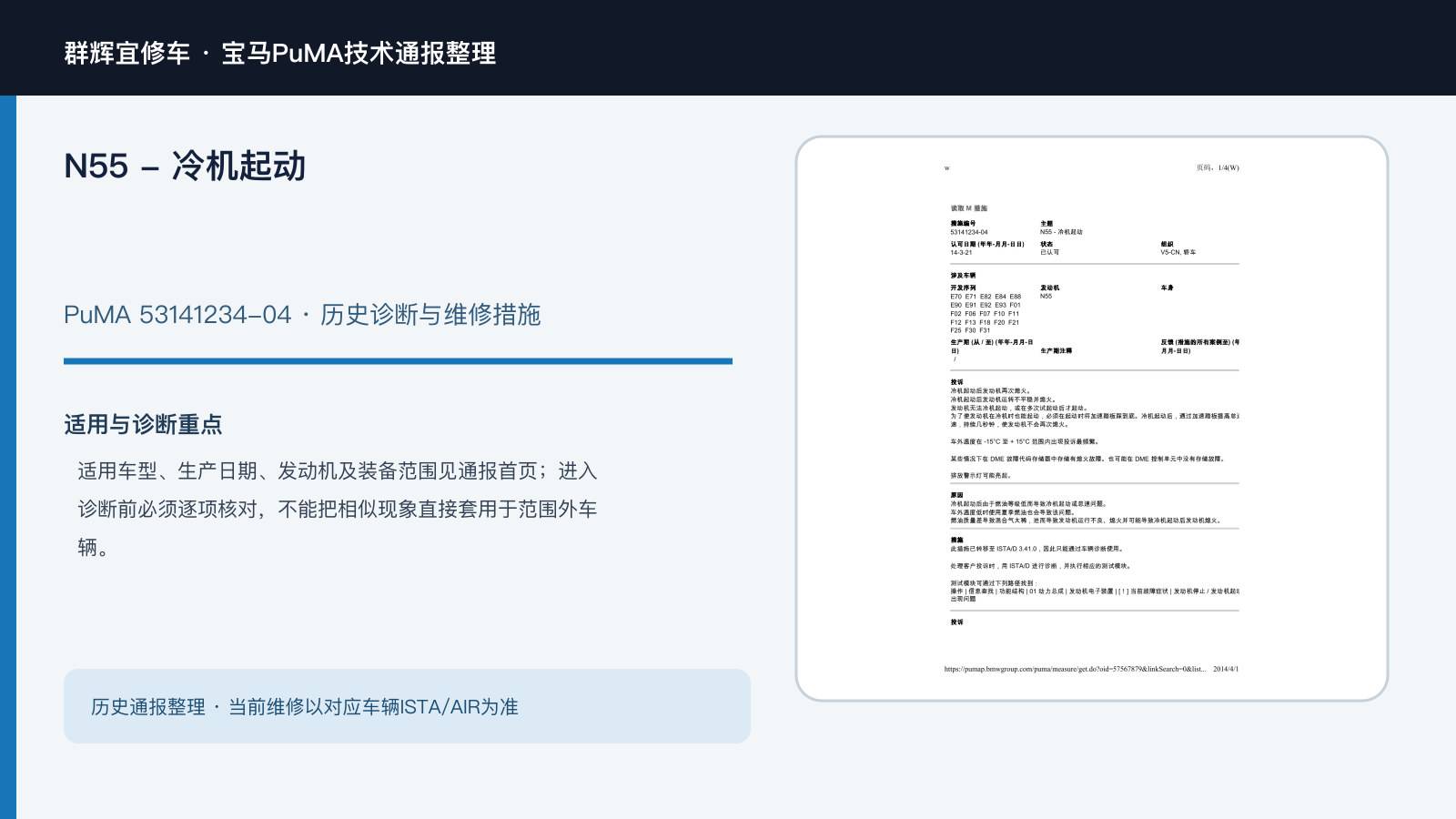1456x819 pixels.
Task: Select the N55 – 冷机起动 slide heading
Action: [185, 167]
